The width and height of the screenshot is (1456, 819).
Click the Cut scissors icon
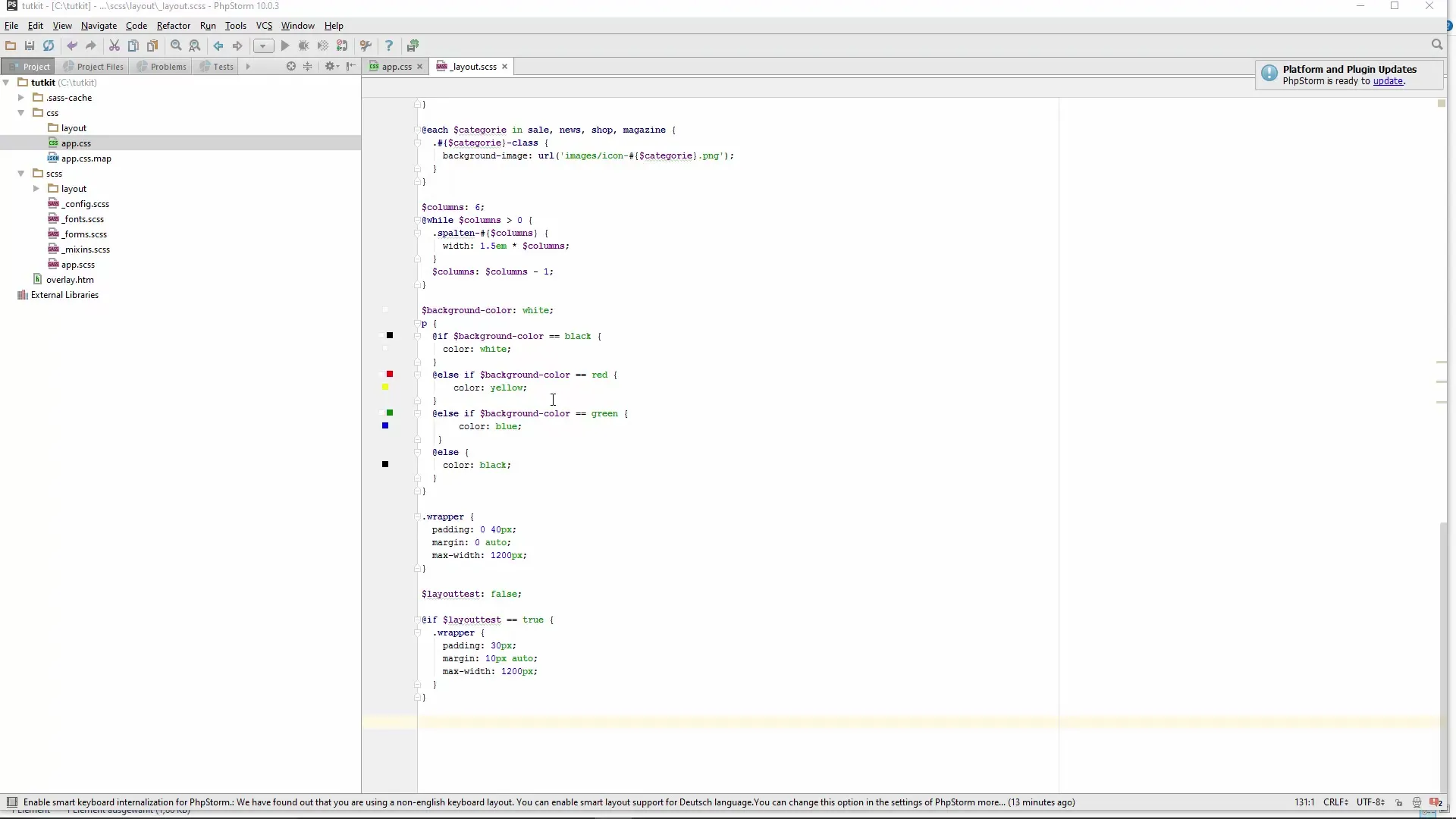[x=115, y=46]
